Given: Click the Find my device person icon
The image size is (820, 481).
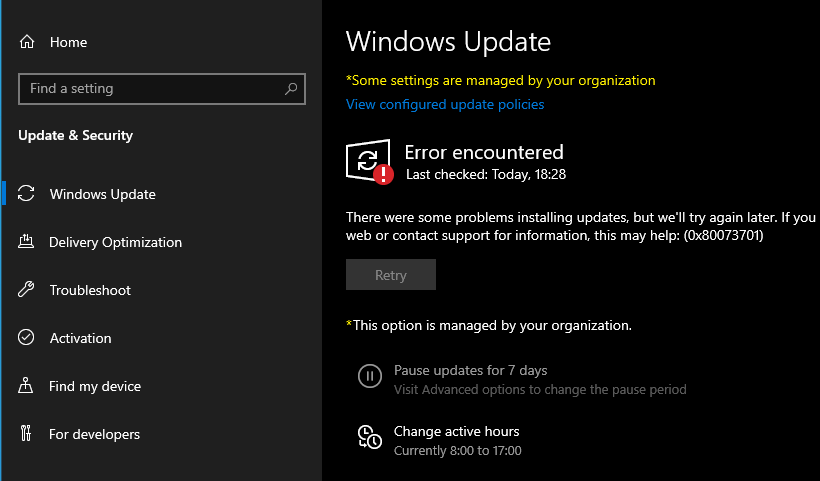Looking at the screenshot, I should 26,386.
